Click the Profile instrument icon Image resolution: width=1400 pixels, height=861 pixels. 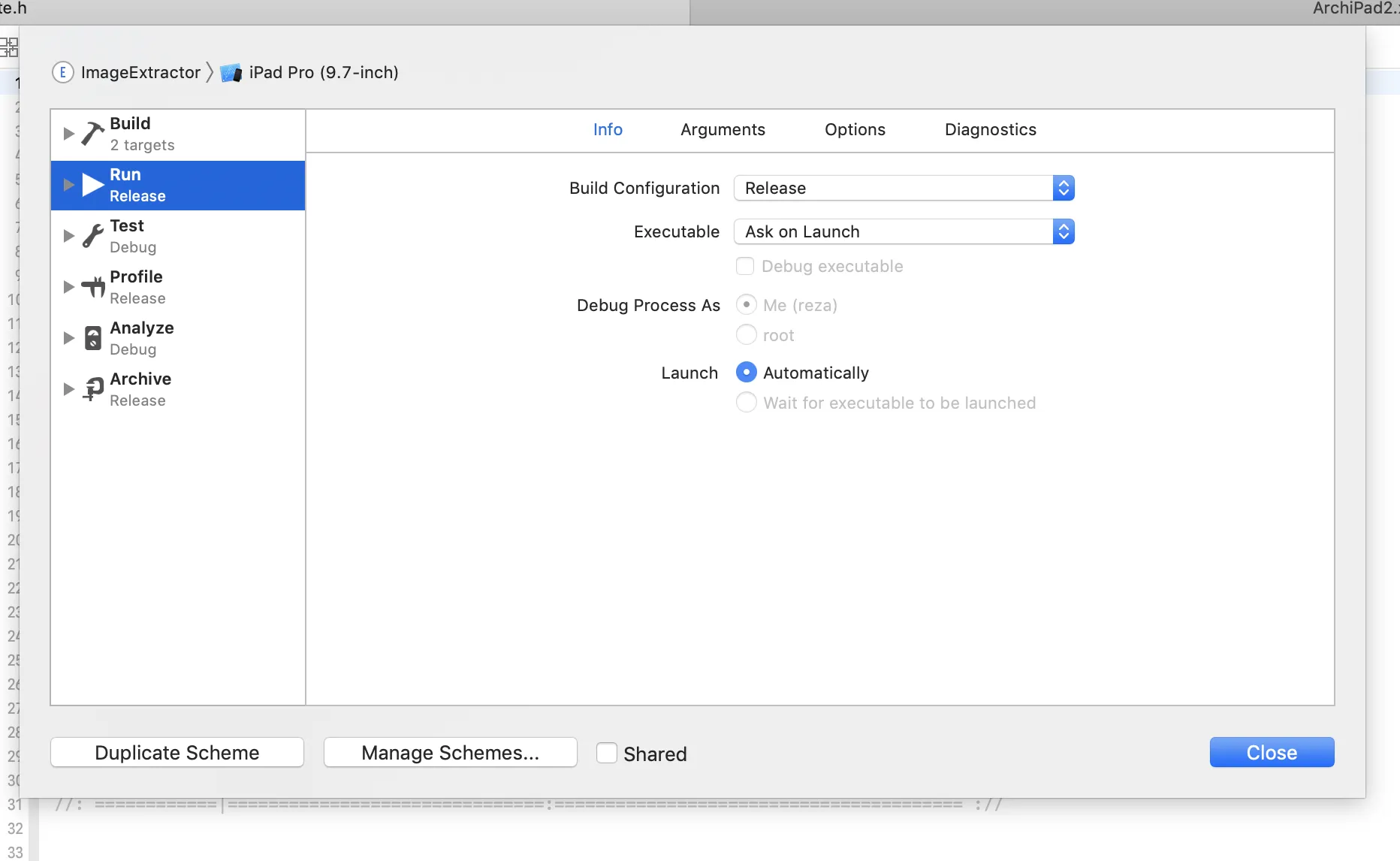(x=93, y=287)
